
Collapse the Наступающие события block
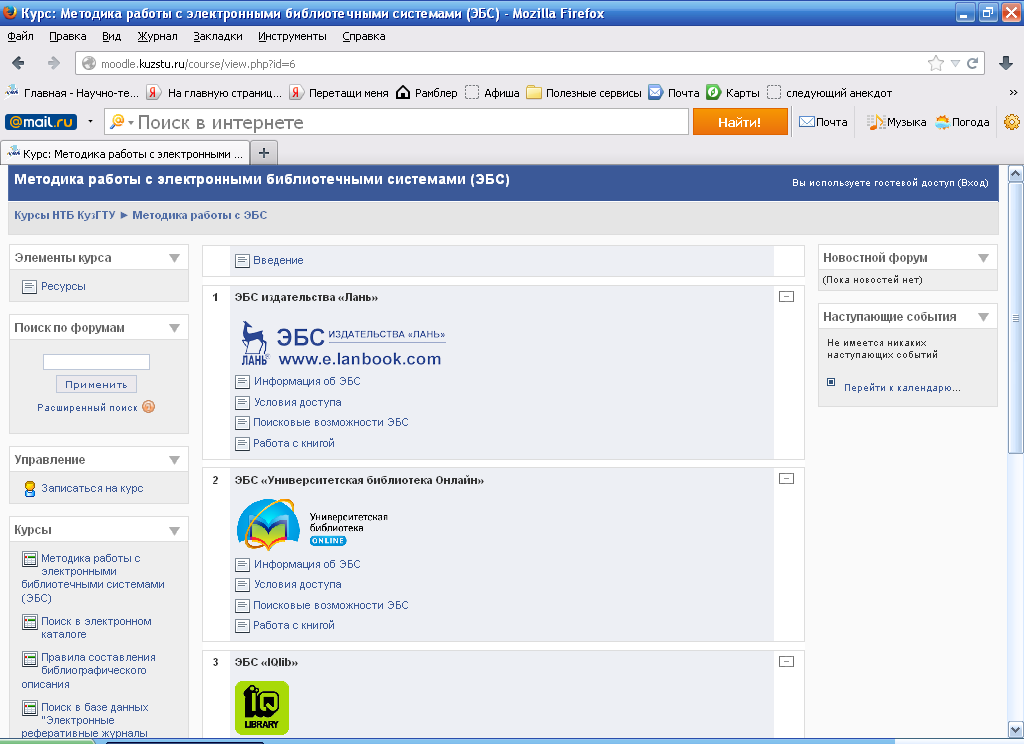tap(984, 317)
